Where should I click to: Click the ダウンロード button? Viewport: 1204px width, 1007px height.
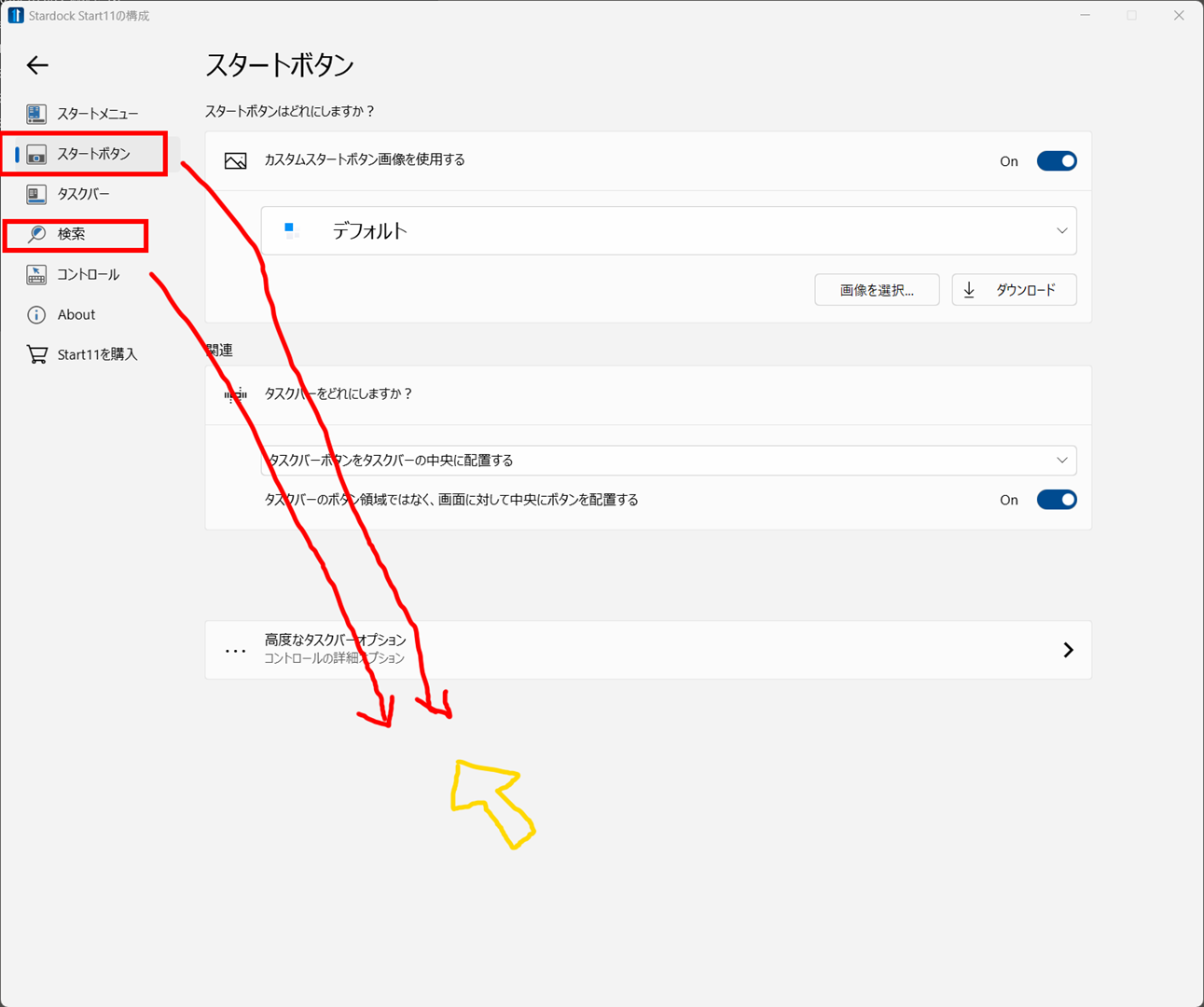pyautogui.click(x=1014, y=290)
